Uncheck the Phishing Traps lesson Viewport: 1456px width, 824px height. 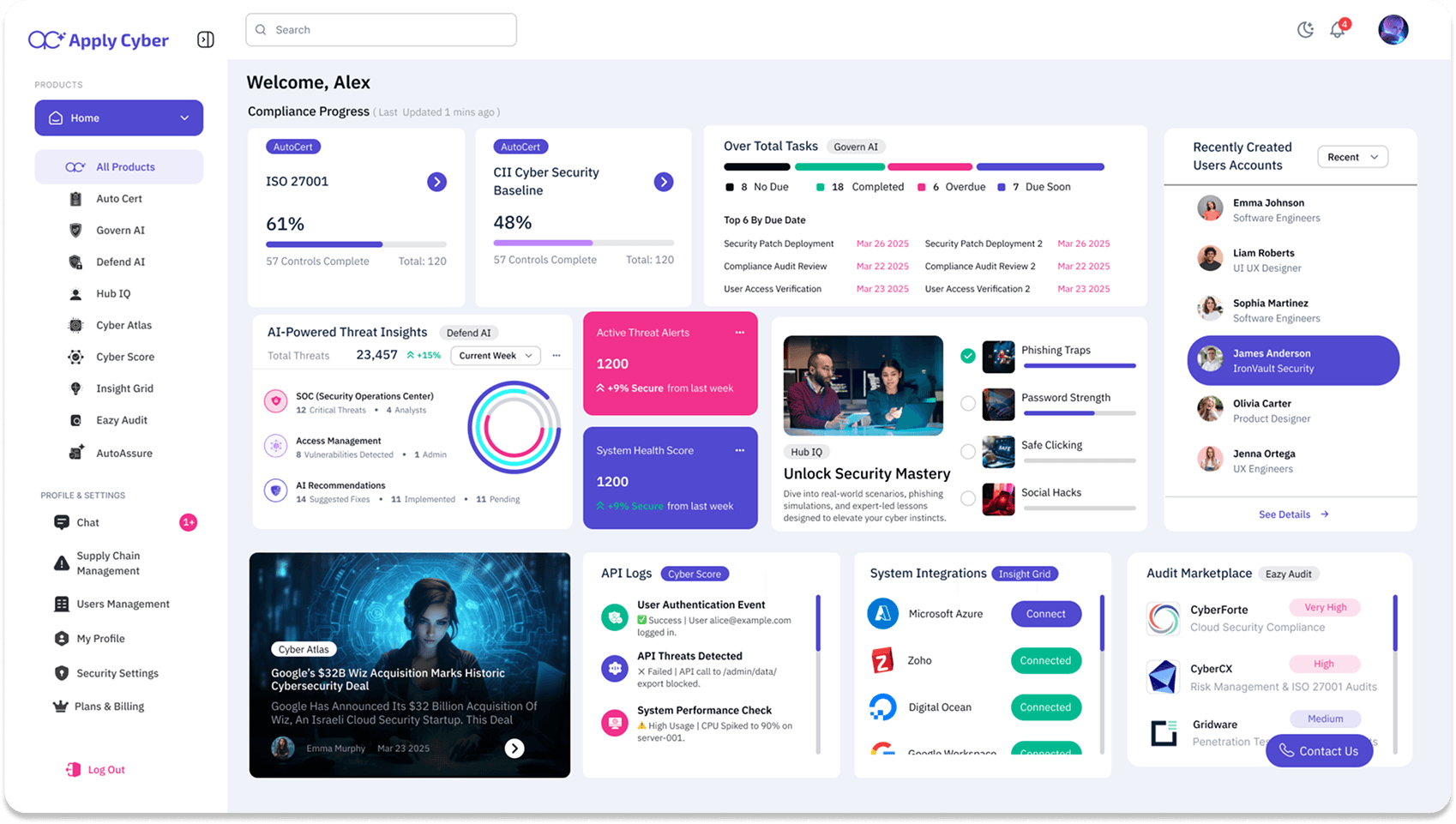pyautogui.click(x=968, y=356)
